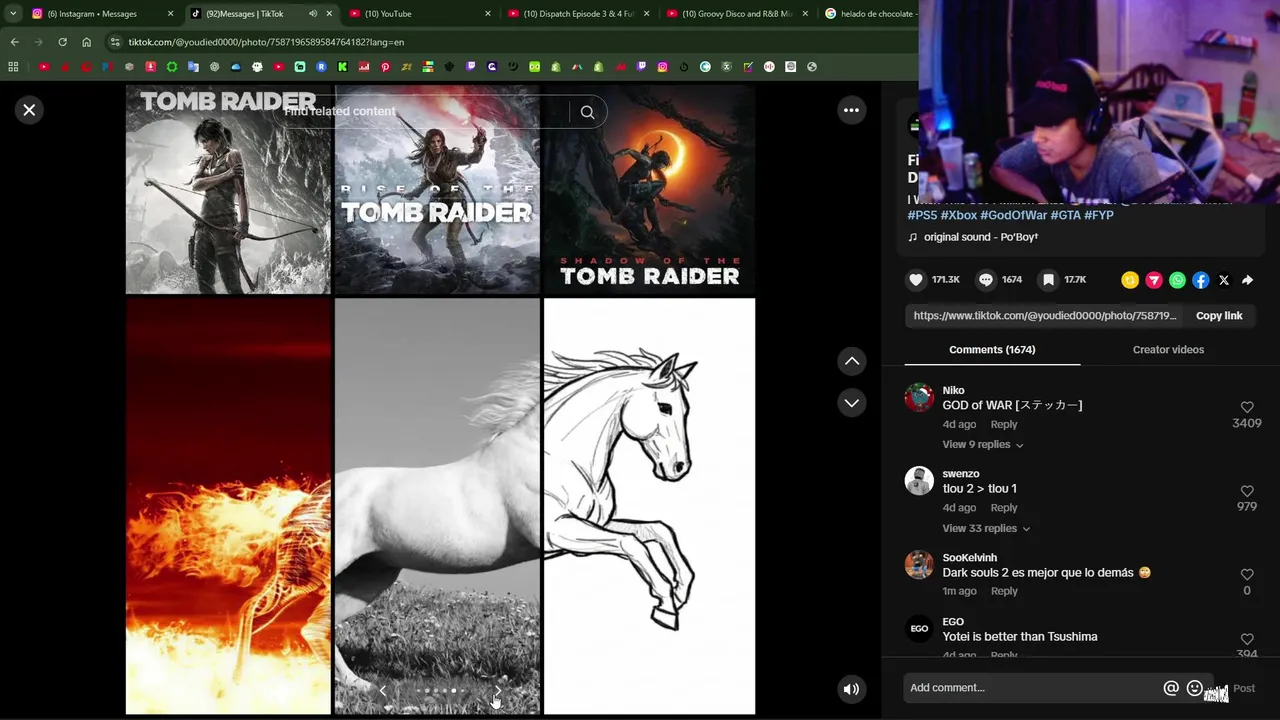Reply to swenzo's comment
The image size is (1280, 720).
coord(1004,508)
